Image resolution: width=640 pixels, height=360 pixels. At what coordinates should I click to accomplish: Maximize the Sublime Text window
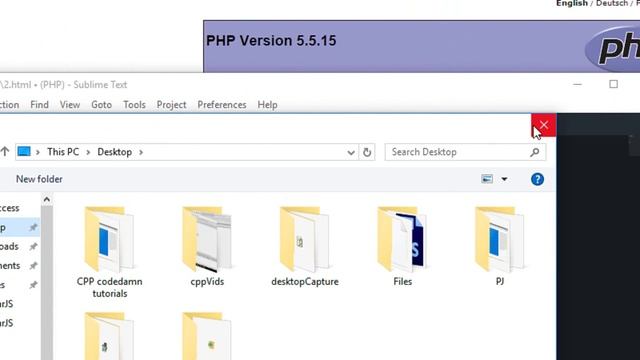tap(613, 84)
